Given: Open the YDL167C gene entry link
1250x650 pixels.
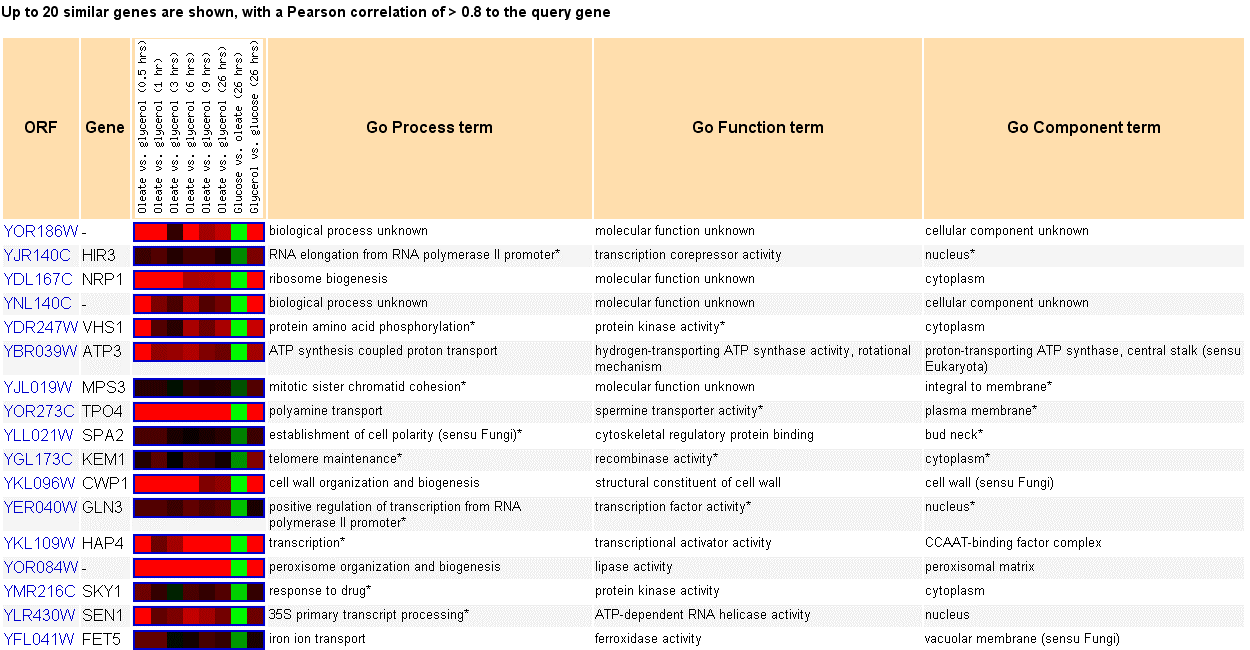Looking at the screenshot, I should (x=38, y=279).
